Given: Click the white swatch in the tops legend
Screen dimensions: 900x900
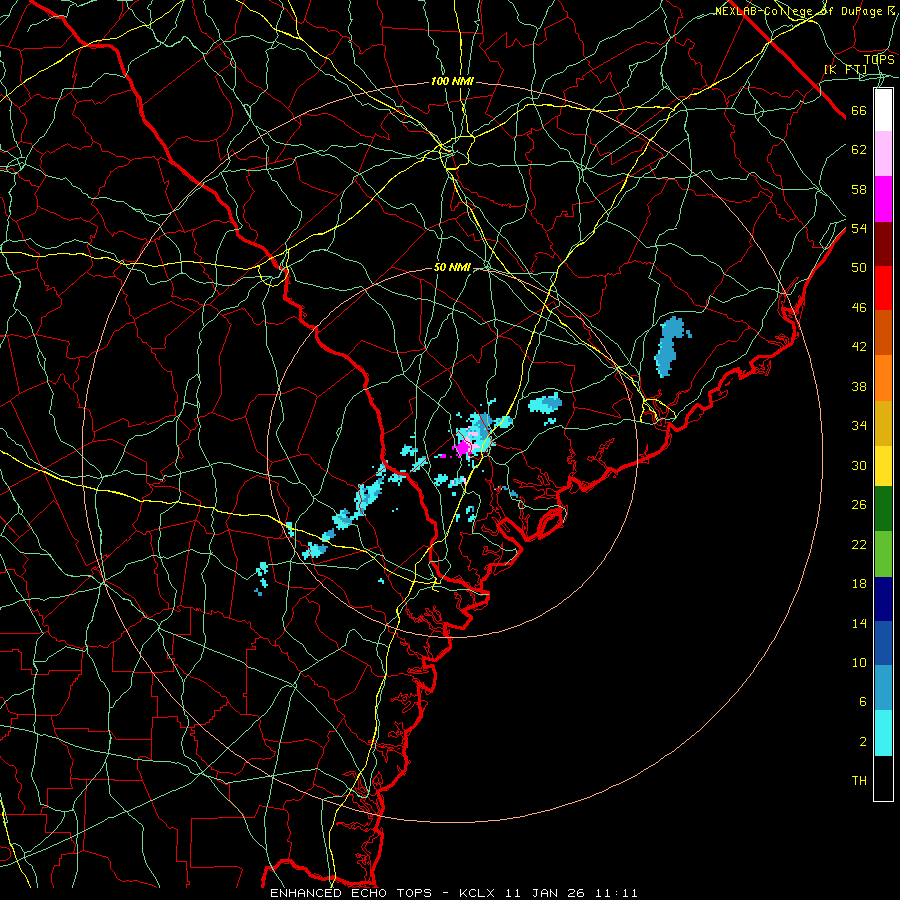Looking at the screenshot, I should point(883,110).
